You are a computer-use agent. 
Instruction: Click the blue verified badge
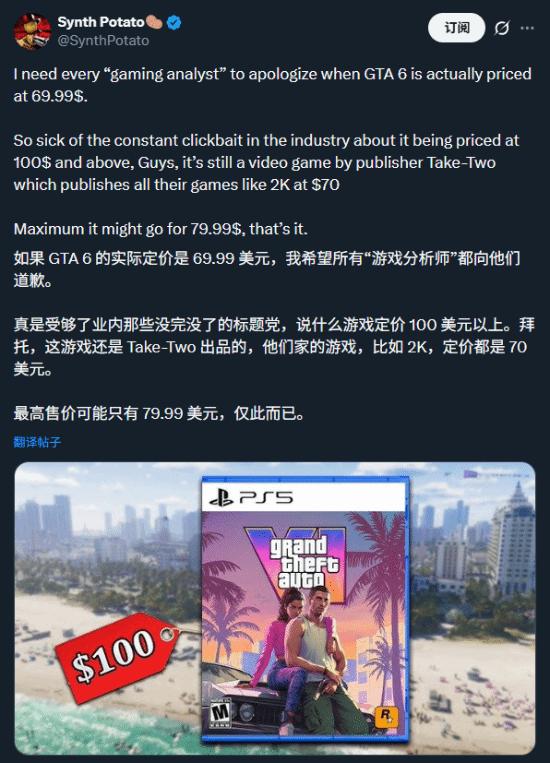click(174, 22)
